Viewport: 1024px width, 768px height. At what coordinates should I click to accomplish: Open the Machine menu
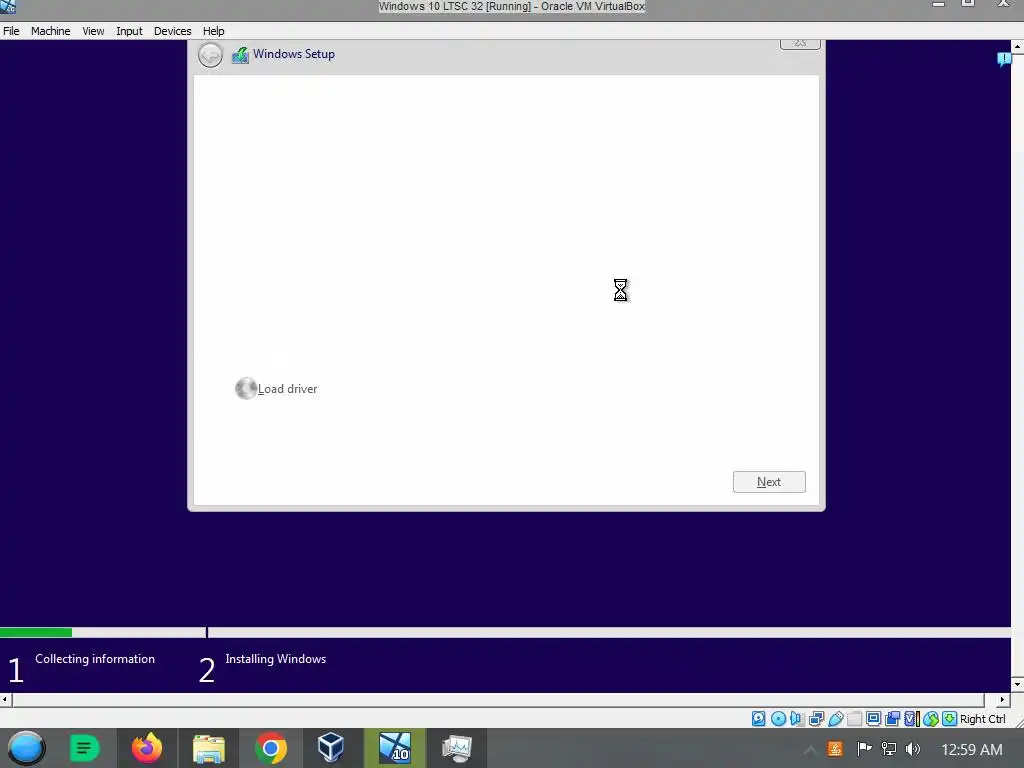click(50, 31)
